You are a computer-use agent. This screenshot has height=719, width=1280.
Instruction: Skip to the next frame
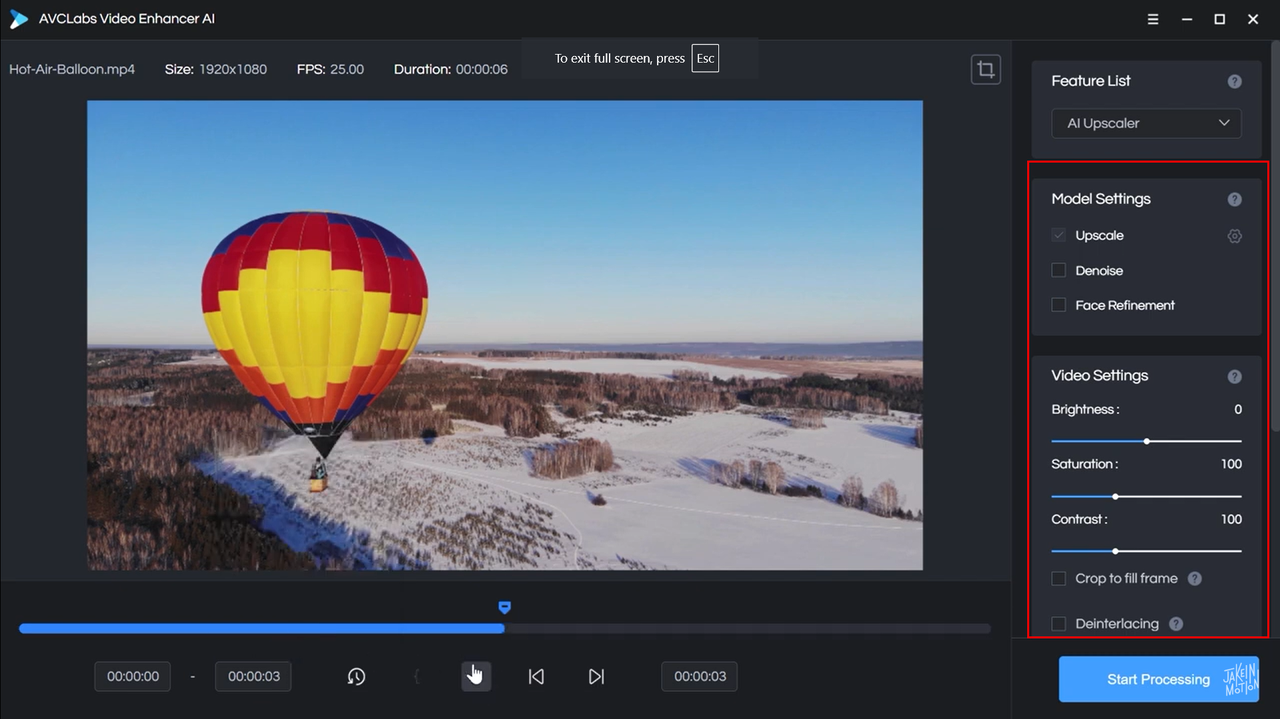(x=596, y=676)
